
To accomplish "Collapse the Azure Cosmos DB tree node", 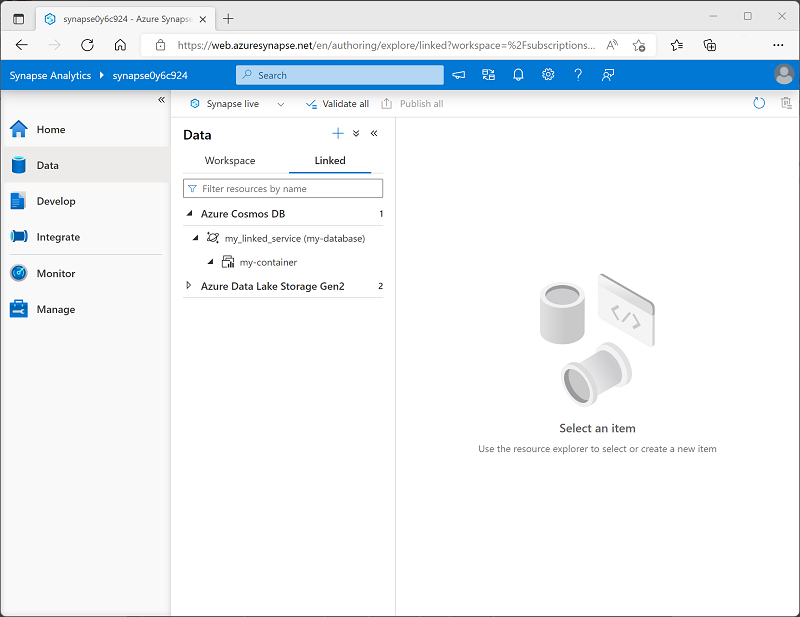I will click(189, 213).
